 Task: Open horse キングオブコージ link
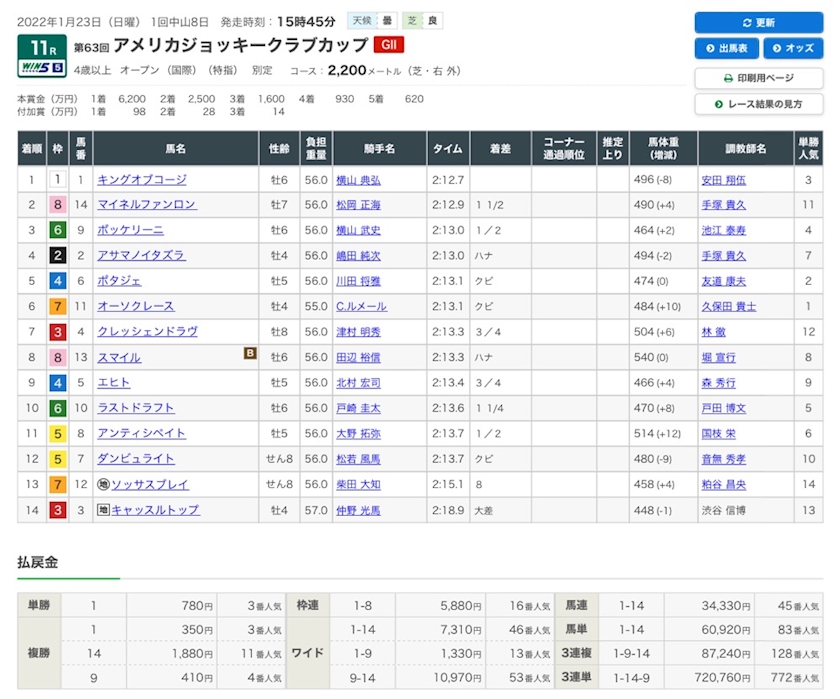click(x=142, y=179)
